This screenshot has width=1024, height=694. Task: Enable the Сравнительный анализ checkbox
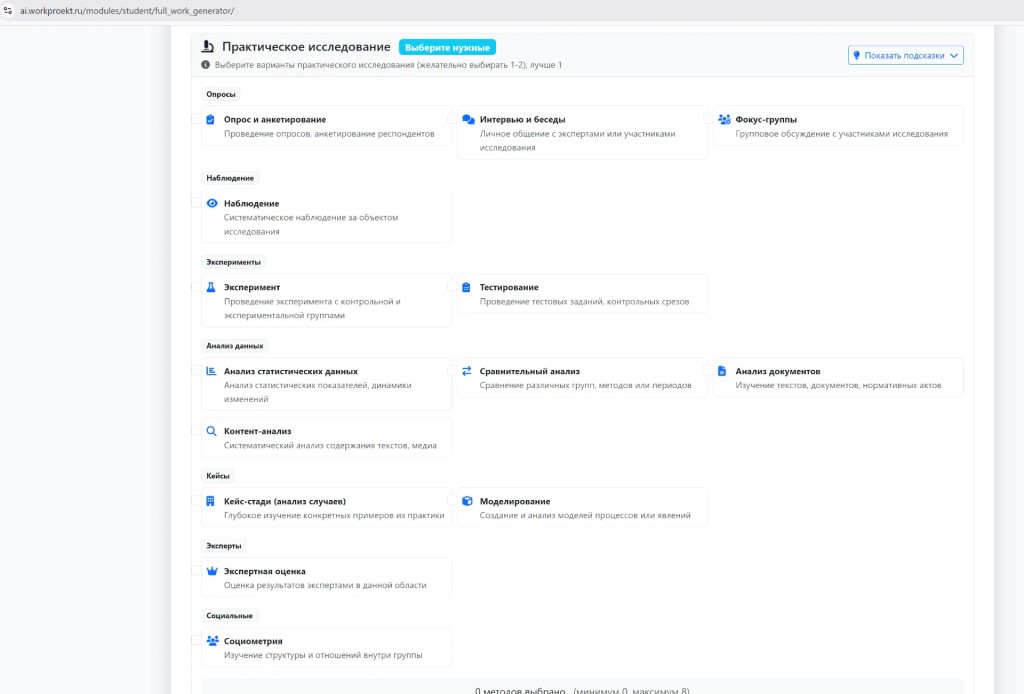tap(452, 370)
